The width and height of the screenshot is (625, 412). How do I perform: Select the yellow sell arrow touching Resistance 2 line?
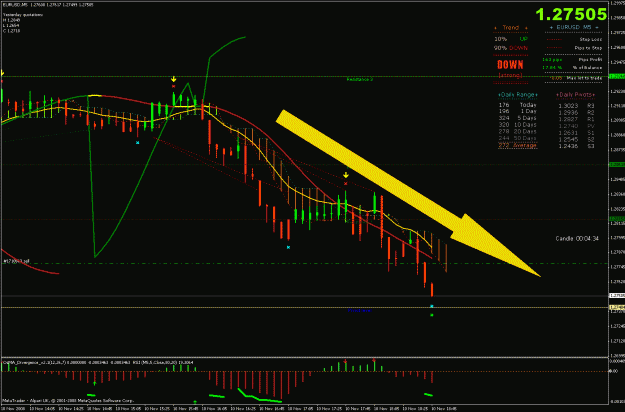pos(173,79)
